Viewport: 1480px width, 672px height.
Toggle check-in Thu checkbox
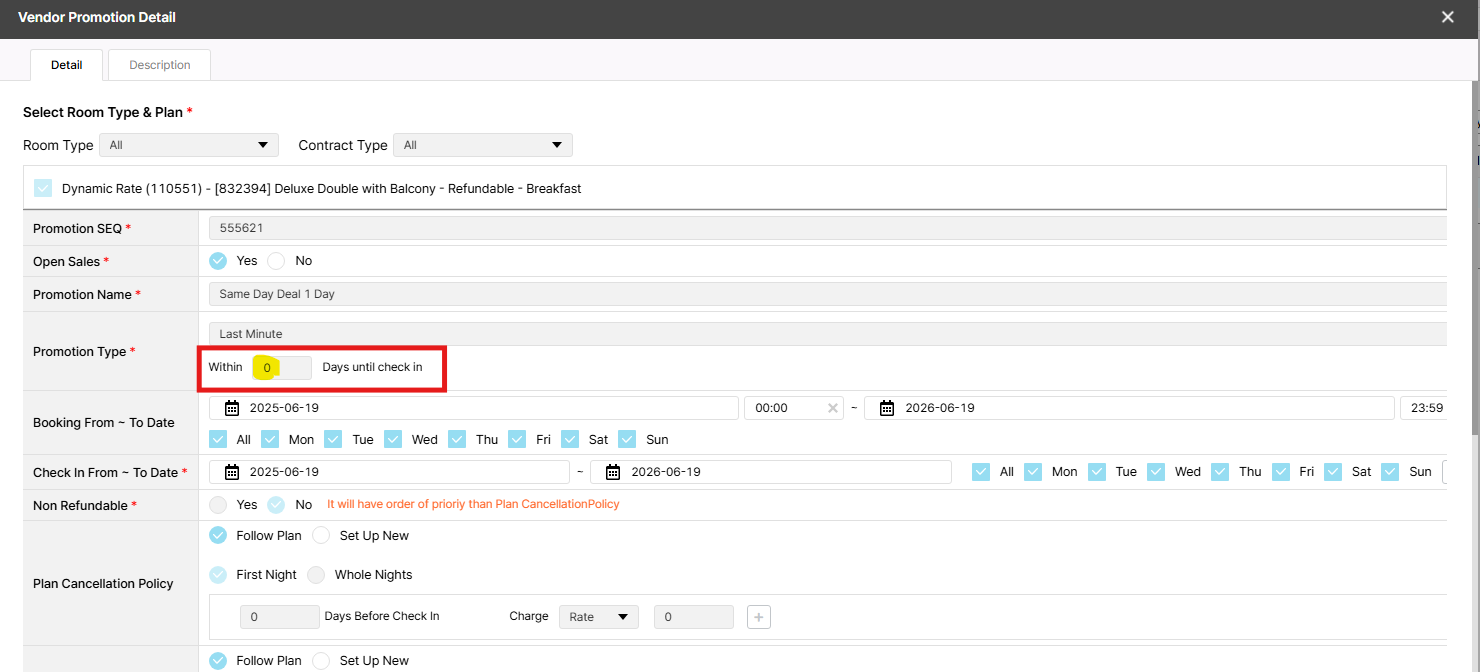pos(1220,472)
